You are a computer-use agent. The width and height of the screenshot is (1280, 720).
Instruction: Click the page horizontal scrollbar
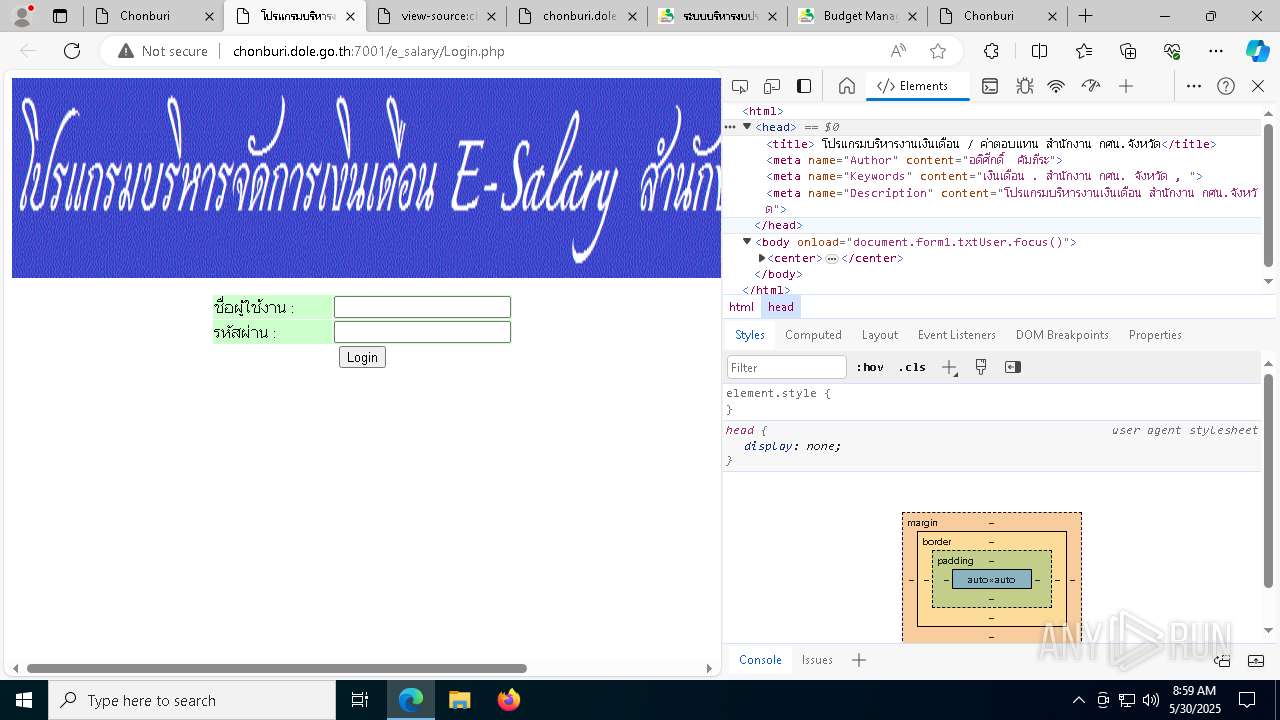tap(277, 668)
